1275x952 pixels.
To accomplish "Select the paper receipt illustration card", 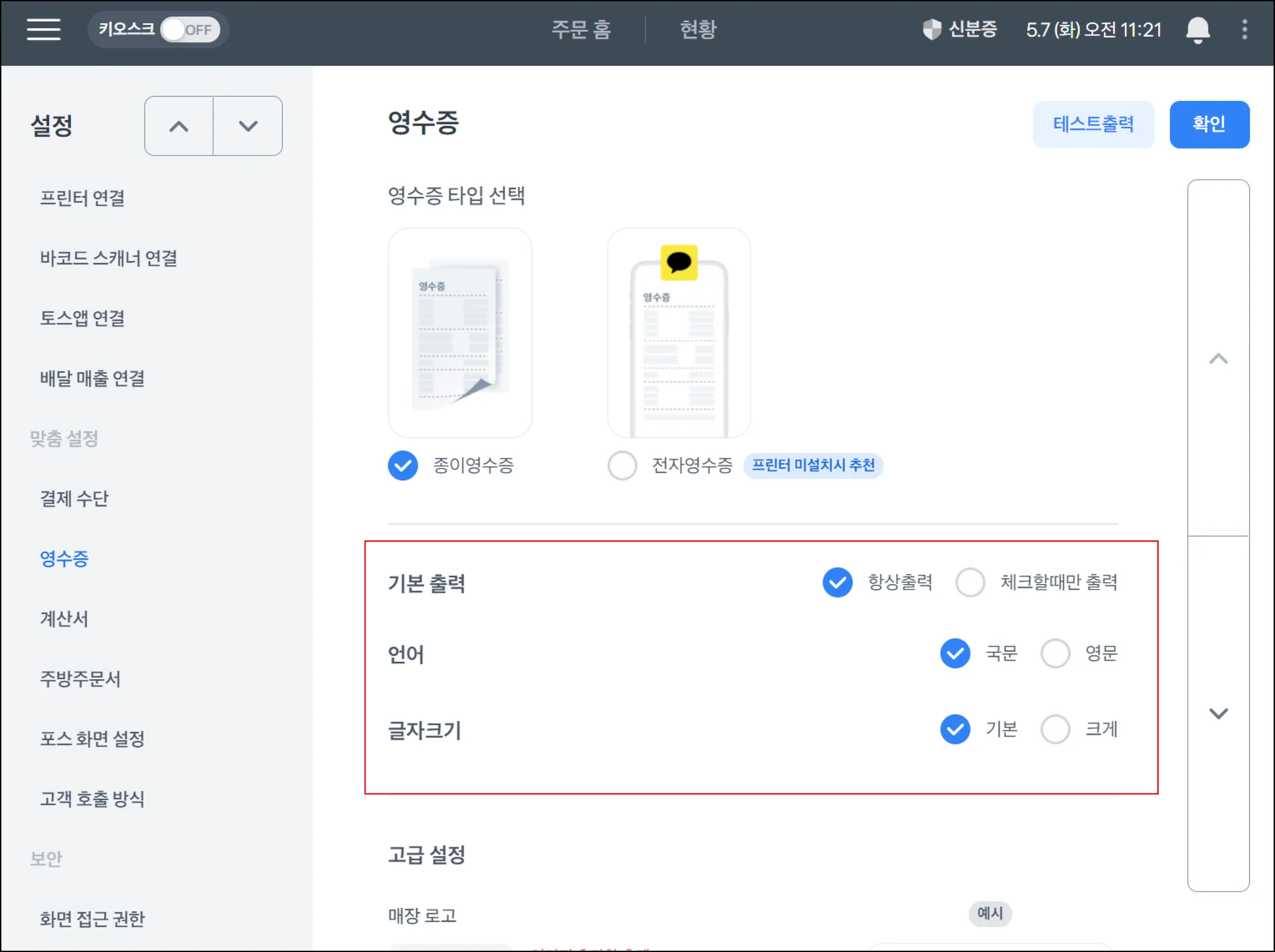I will point(460,332).
